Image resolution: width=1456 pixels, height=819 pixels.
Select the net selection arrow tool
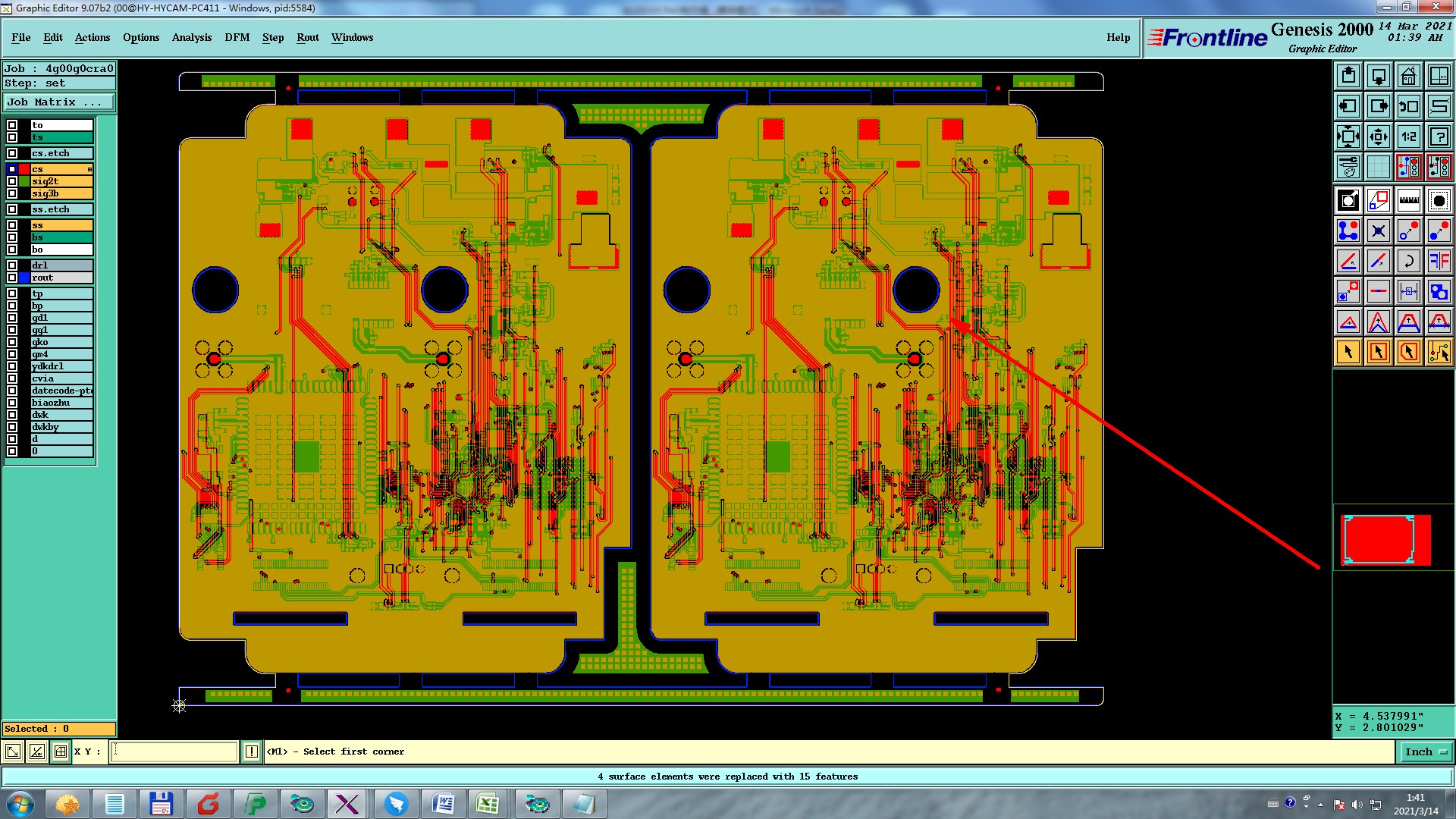tap(1439, 352)
